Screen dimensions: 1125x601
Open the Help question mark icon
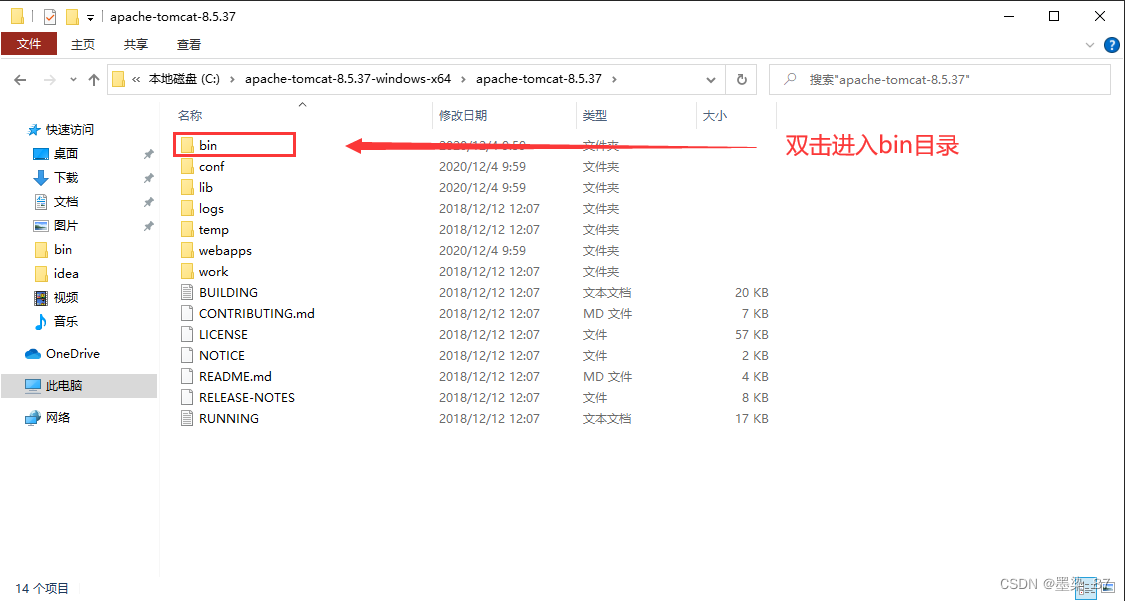click(x=1109, y=44)
